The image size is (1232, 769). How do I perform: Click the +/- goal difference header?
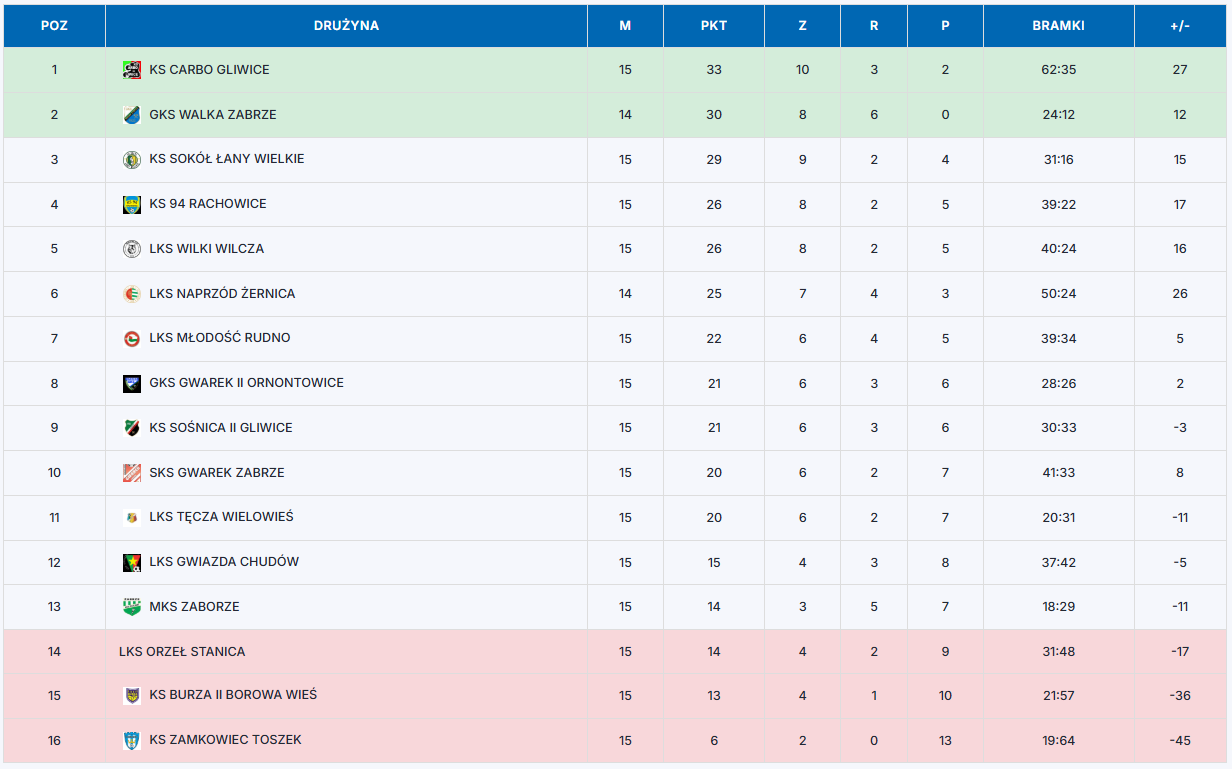click(1180, 26)
